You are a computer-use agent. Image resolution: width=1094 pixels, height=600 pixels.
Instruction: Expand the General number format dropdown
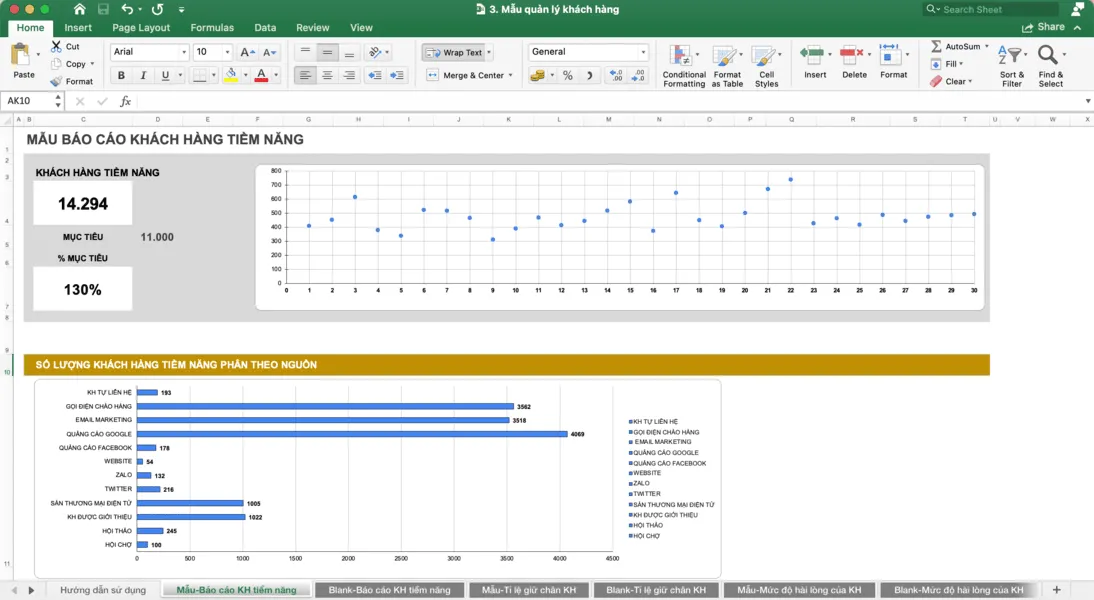click(x=643, y=52)
